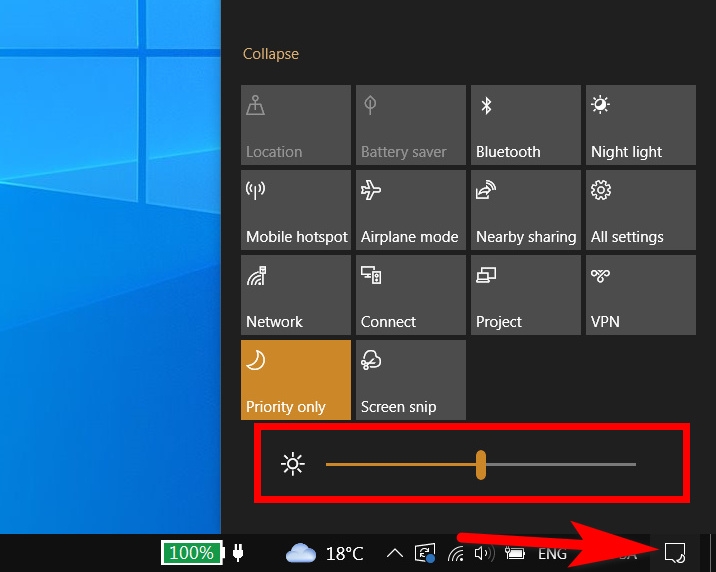Click the battery power tray icon
This screenshot has width=716, height=572.
point(515,553)
